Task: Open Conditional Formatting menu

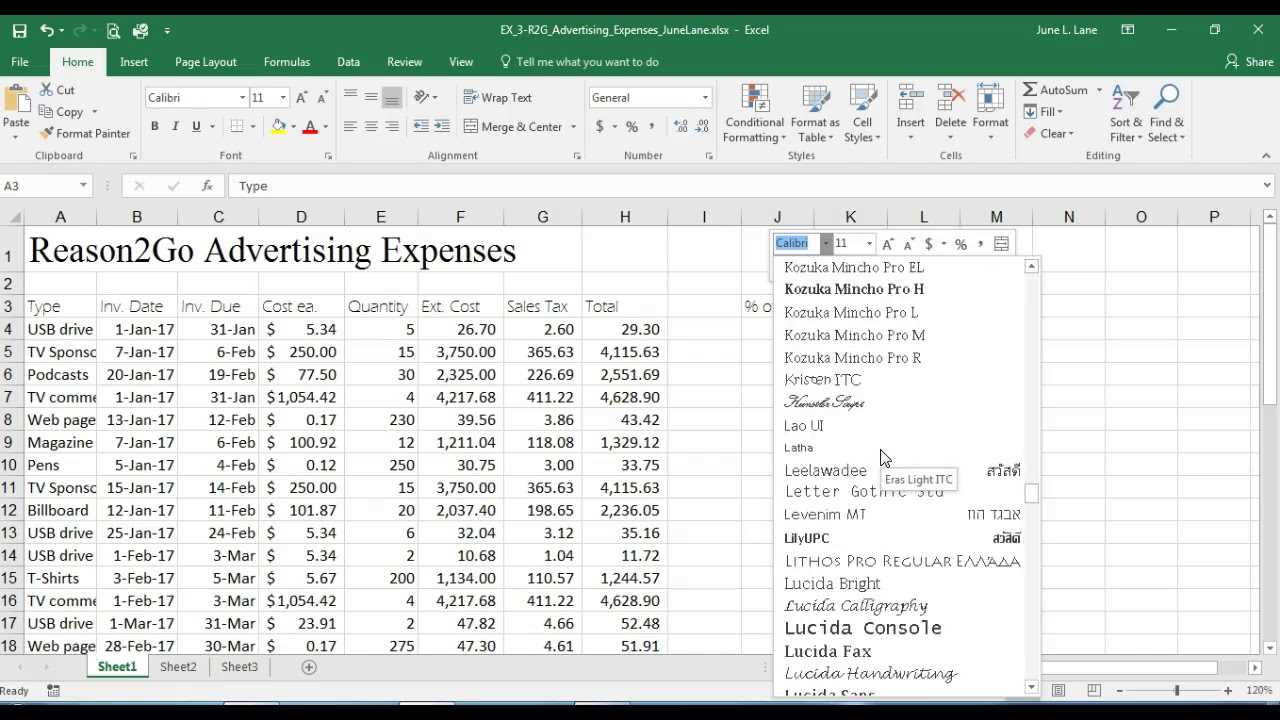Action: (755, 114)
